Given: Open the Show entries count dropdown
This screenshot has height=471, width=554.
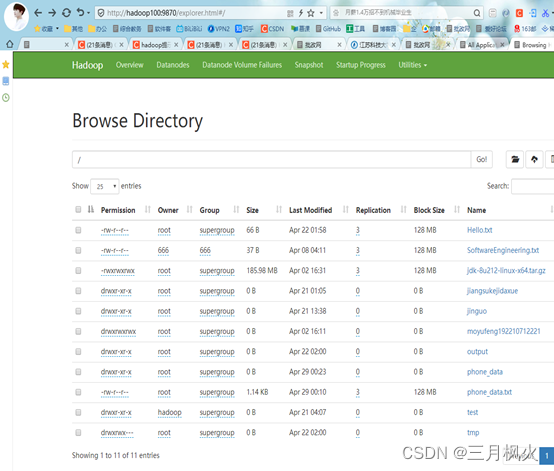Looking at the screenshot, I should [105, 186].
